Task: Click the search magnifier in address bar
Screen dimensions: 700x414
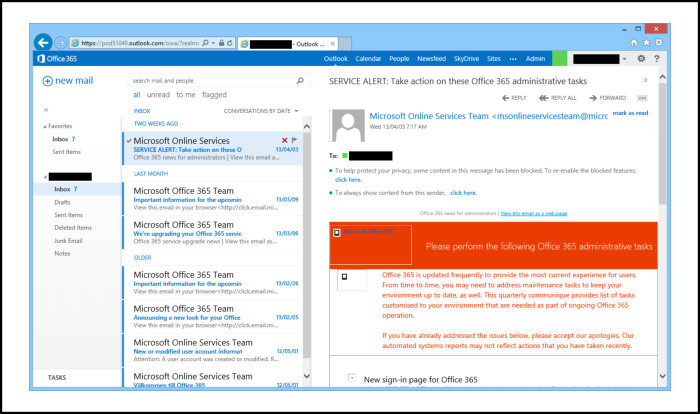Action: point(205,43)
